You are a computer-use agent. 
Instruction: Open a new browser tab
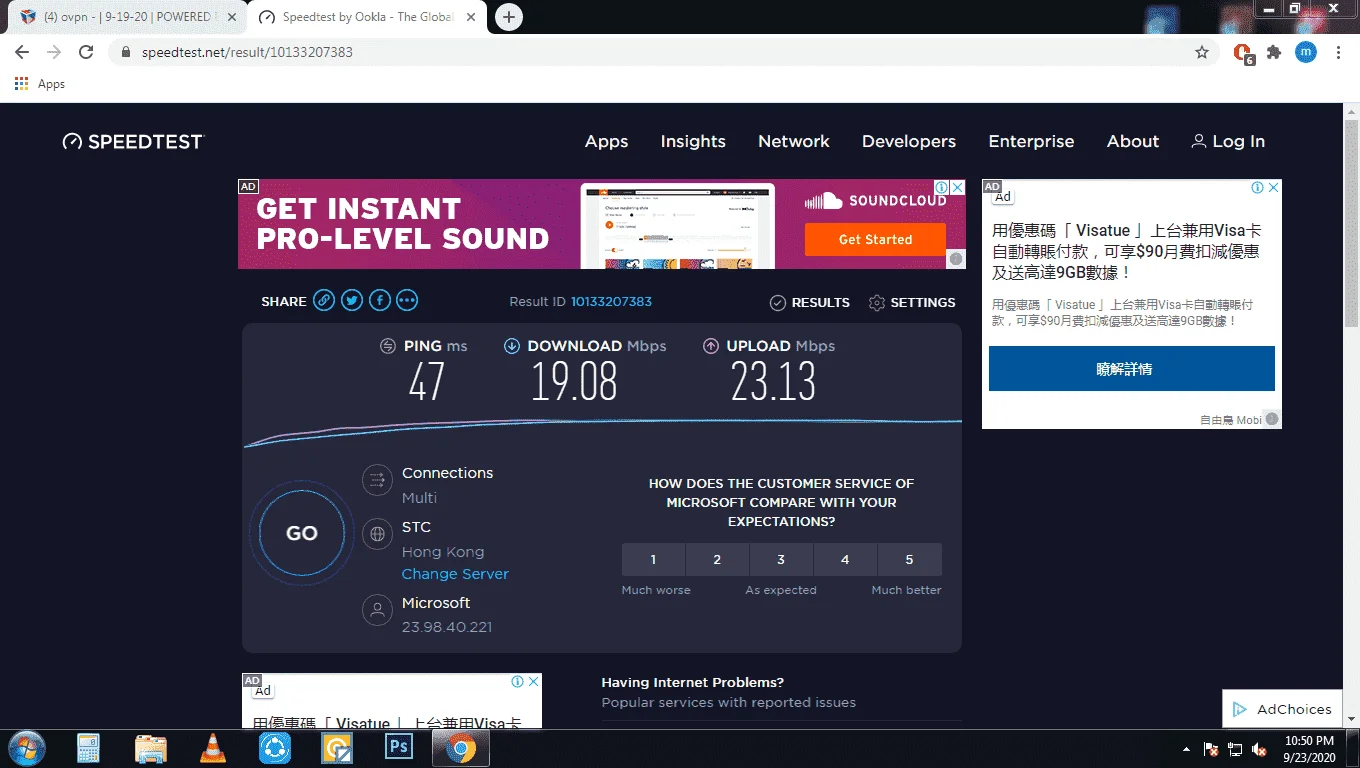[509, 17]
